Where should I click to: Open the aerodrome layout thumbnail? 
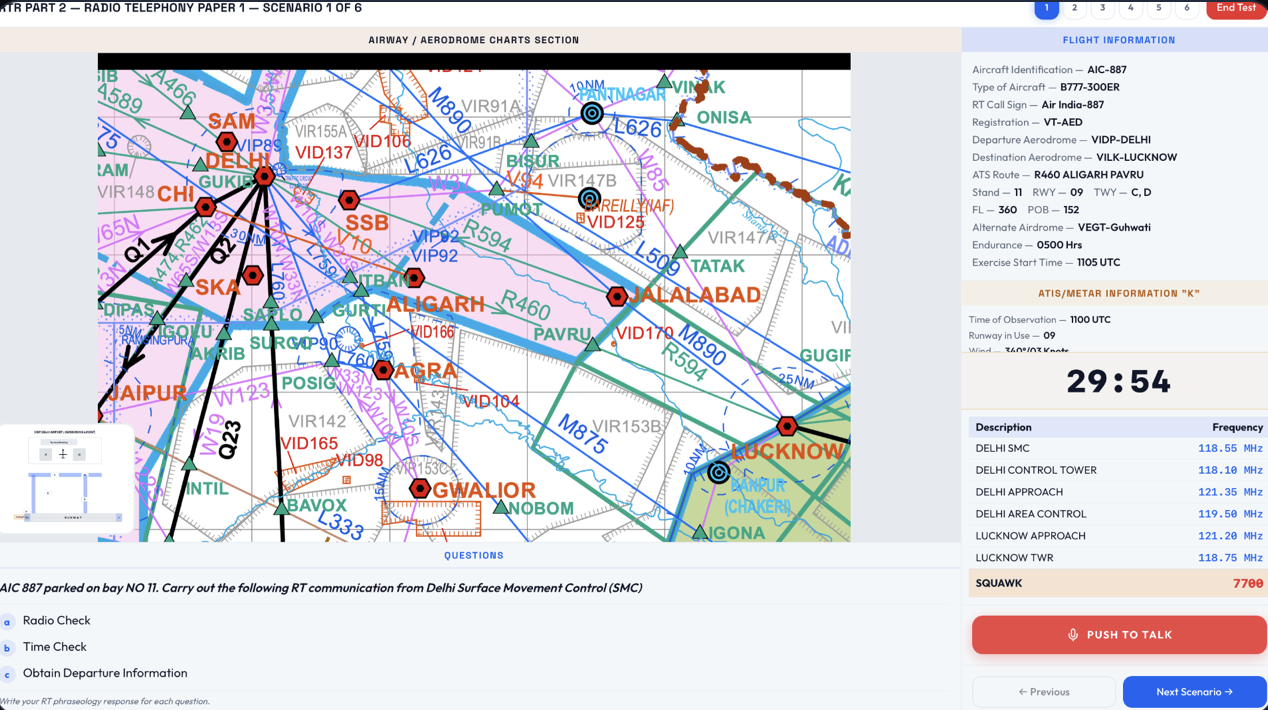67,477
